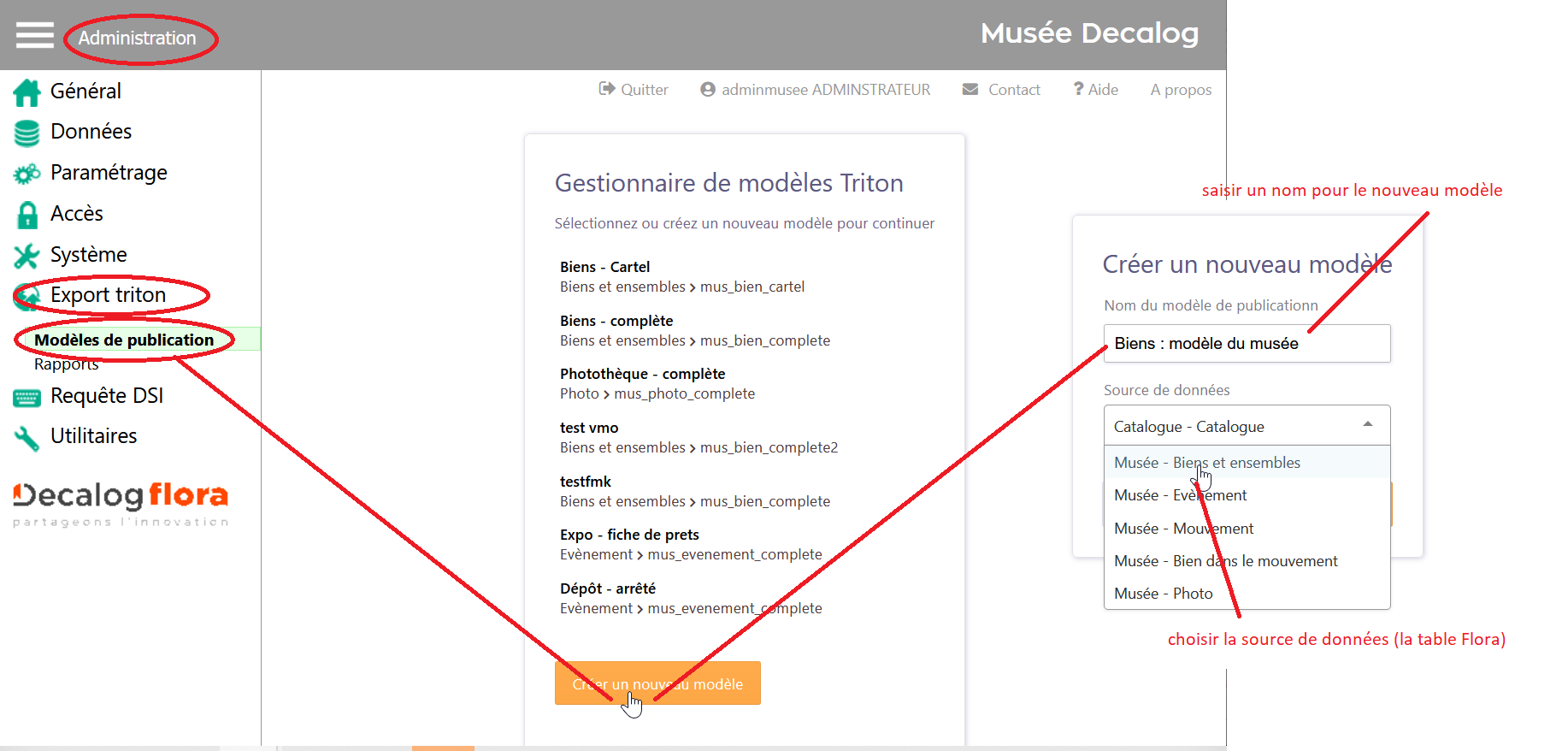Click the Général home icon

point(27,92)
